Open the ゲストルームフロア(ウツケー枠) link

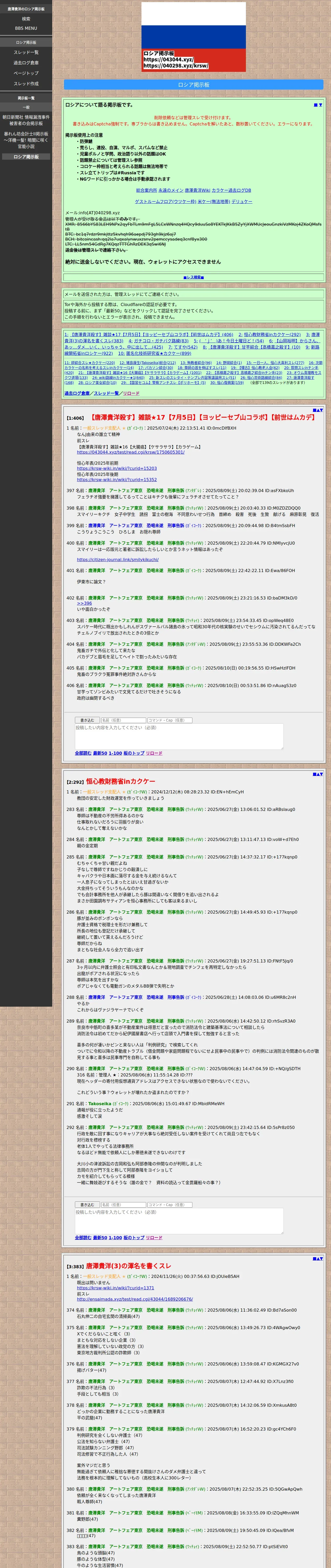(165, 201)
